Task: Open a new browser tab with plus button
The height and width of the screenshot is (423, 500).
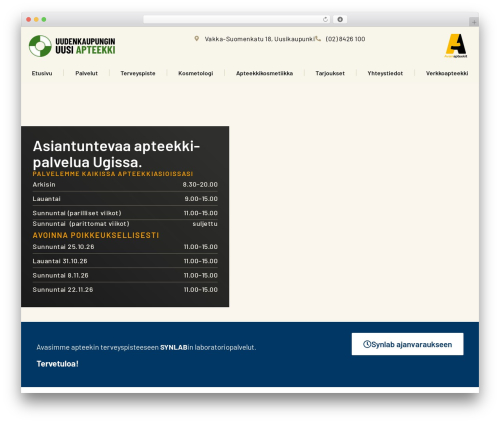Action: tap(474, 22)
